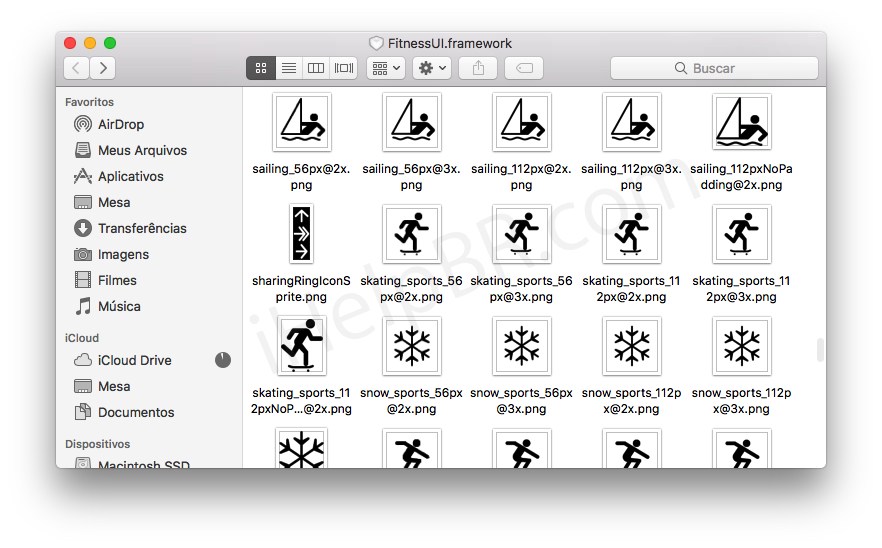882x548 pixels.
Task: Select skating_sports_112pxNoP...@2x.png icon
Action: pos(302,346)
